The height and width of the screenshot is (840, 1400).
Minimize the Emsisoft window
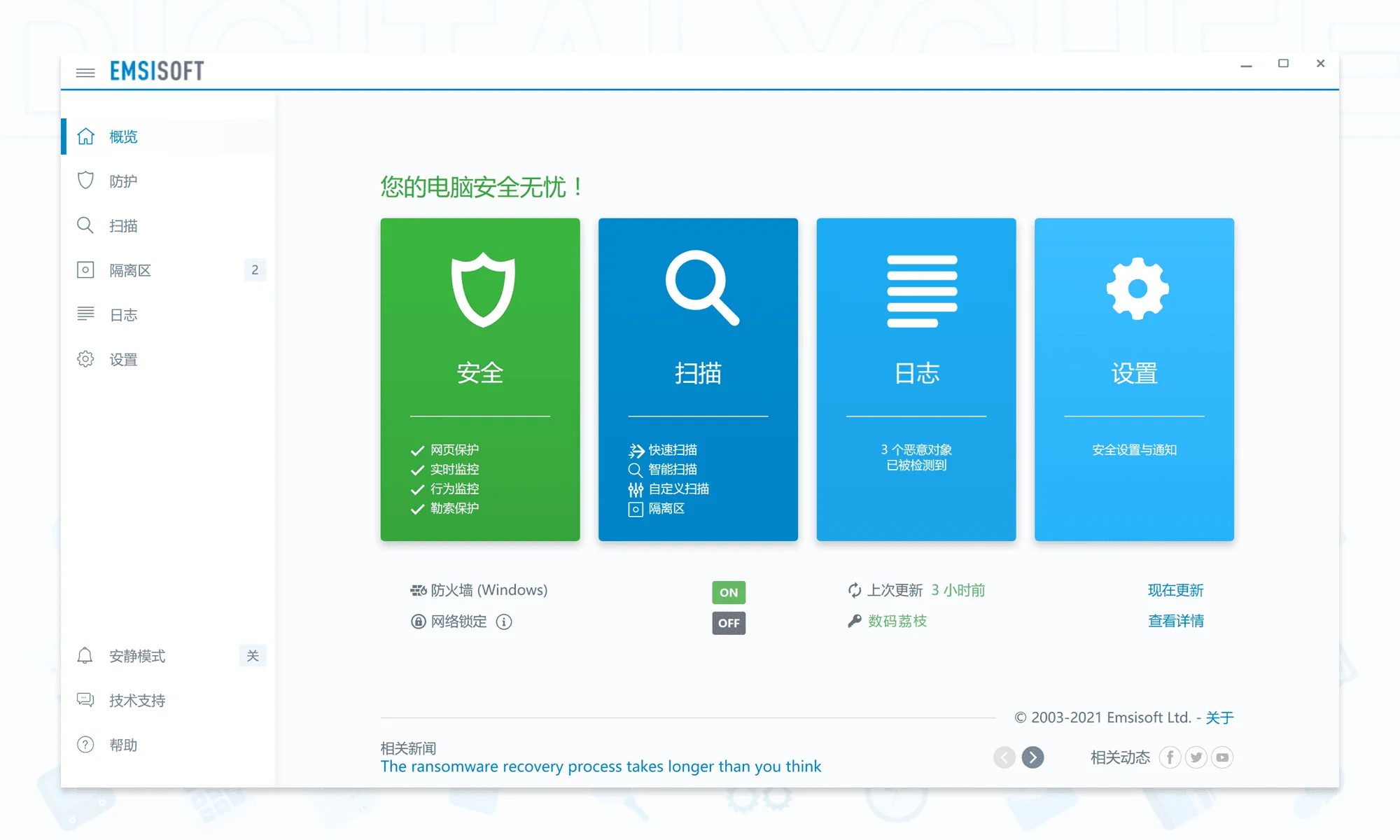[x=1246, y=64]
